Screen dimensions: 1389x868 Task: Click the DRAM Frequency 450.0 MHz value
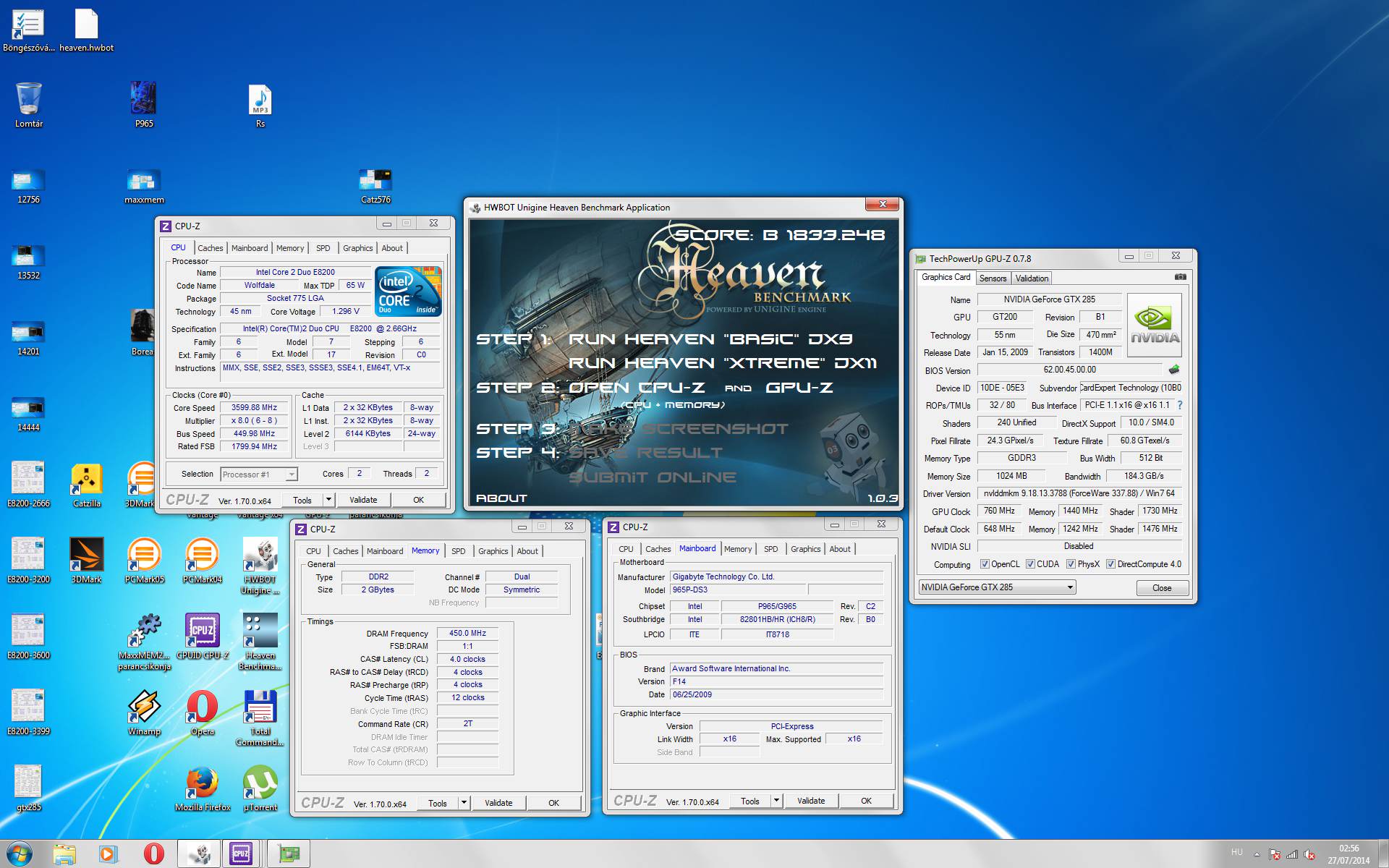click(467, 634)
